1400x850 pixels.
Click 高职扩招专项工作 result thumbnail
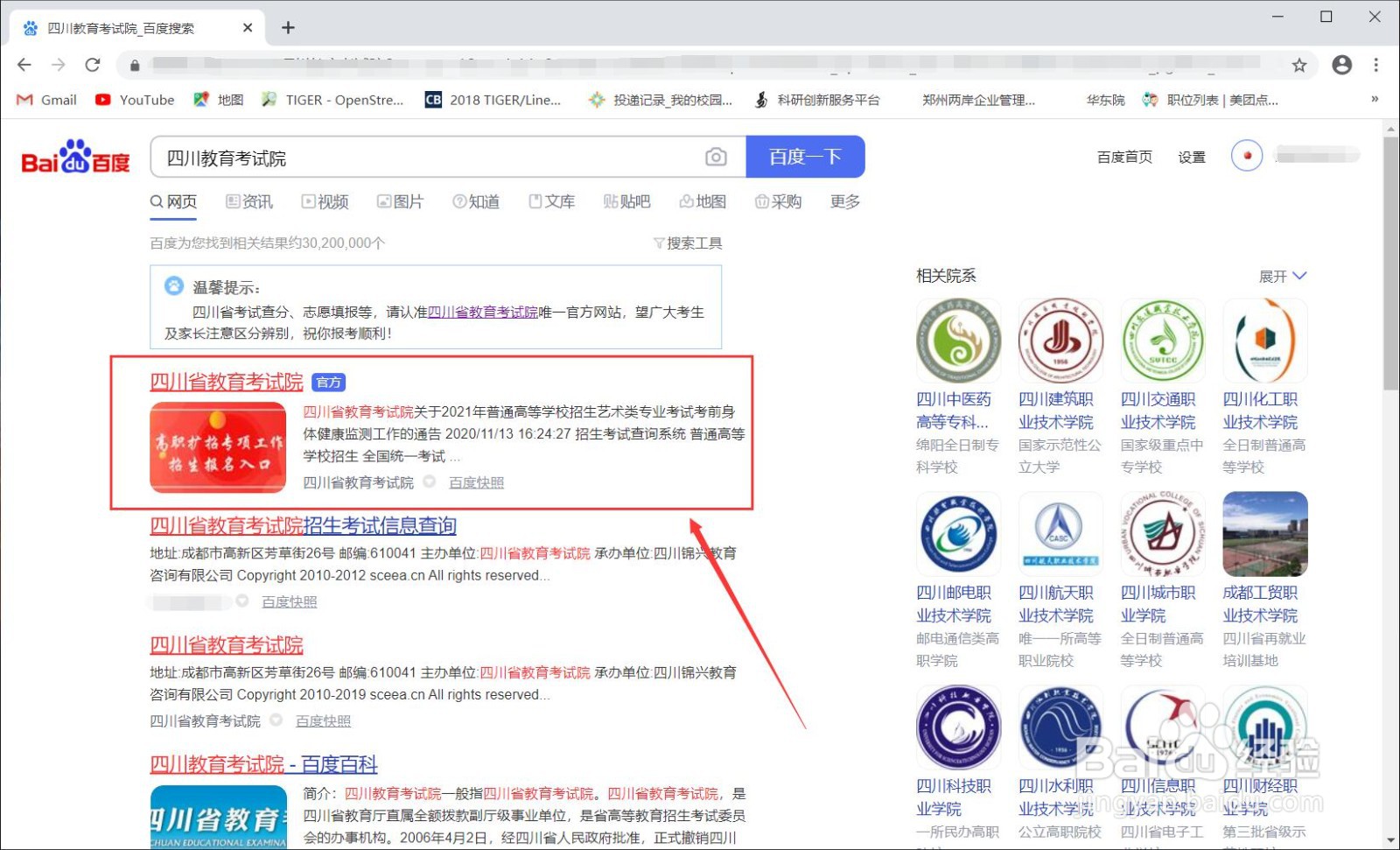[x=218, y=447]
